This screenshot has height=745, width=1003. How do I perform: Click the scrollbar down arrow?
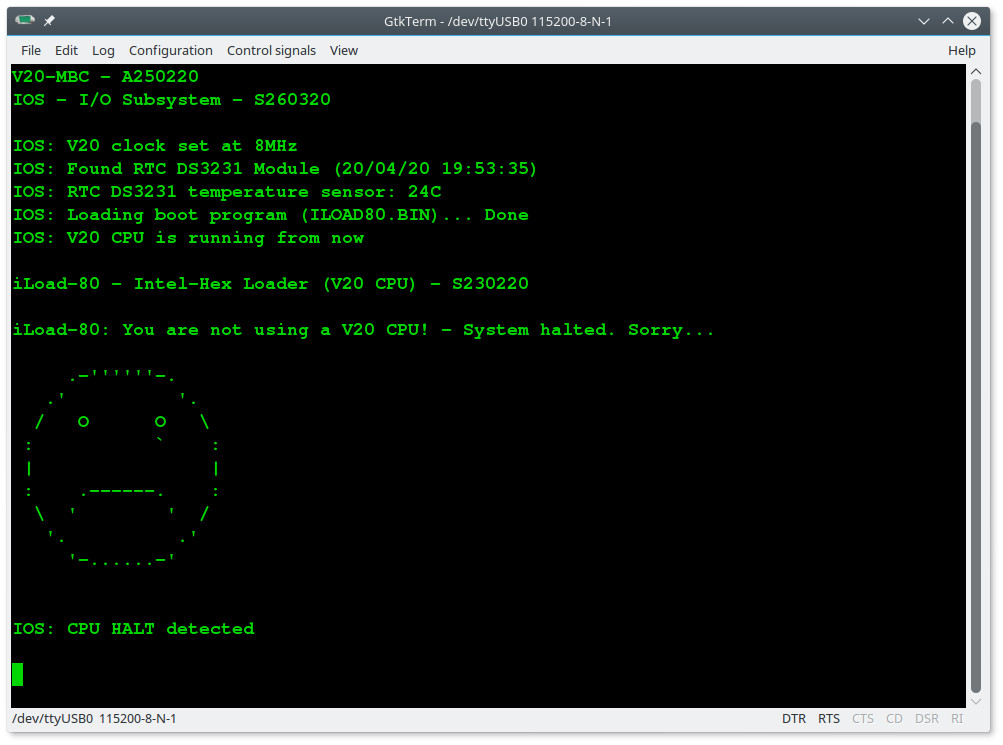pyautogui.click(x=975, y=702)
